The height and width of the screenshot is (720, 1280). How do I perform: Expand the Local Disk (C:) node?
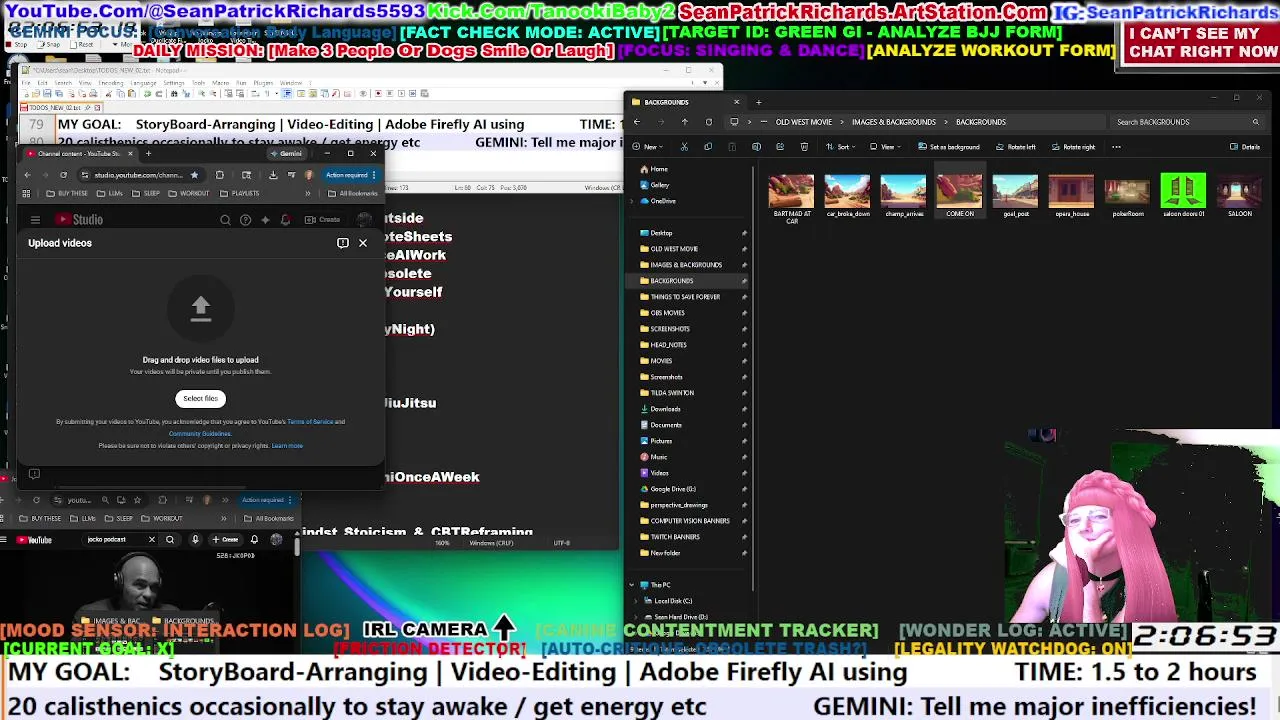tap(637, 601)
